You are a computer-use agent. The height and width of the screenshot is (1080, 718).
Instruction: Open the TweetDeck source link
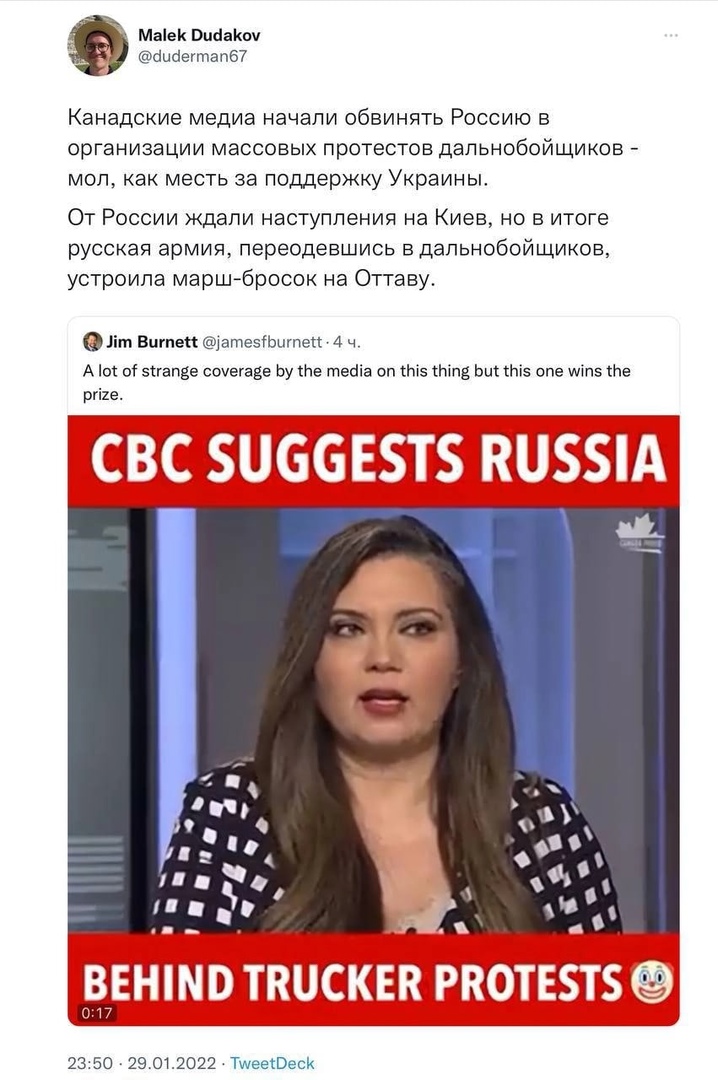tap(272, 1063)
